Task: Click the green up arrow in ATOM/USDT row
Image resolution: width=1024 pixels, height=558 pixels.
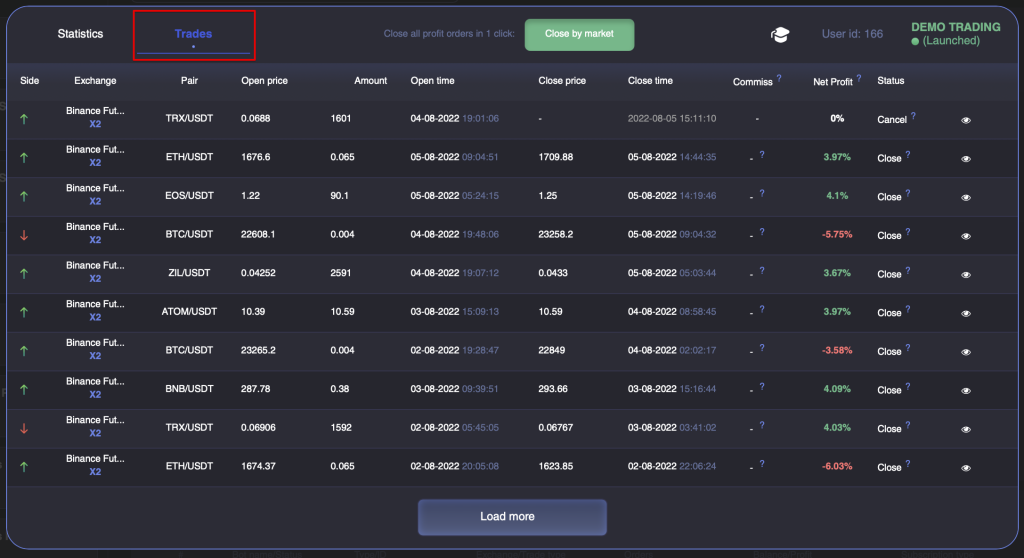Action: (24, 312)
